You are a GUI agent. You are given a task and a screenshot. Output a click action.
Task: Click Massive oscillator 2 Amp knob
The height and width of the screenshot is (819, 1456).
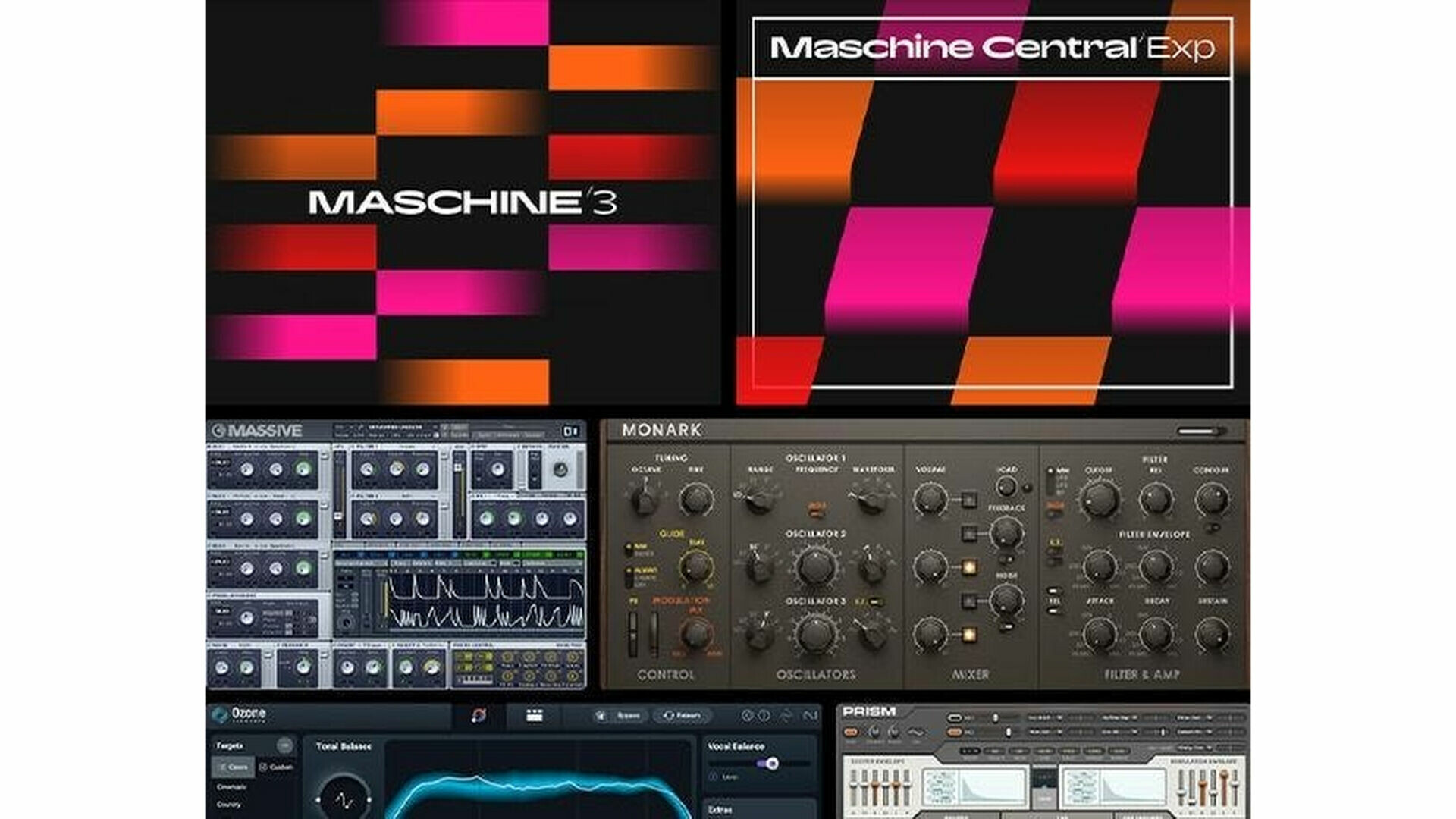304,519
